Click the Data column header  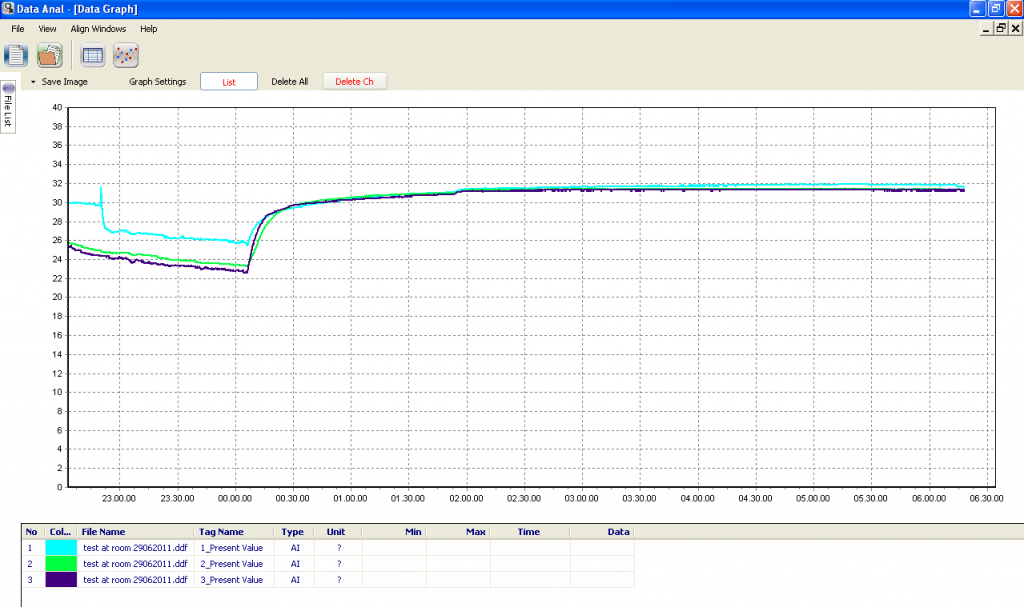tap(601, 532)
